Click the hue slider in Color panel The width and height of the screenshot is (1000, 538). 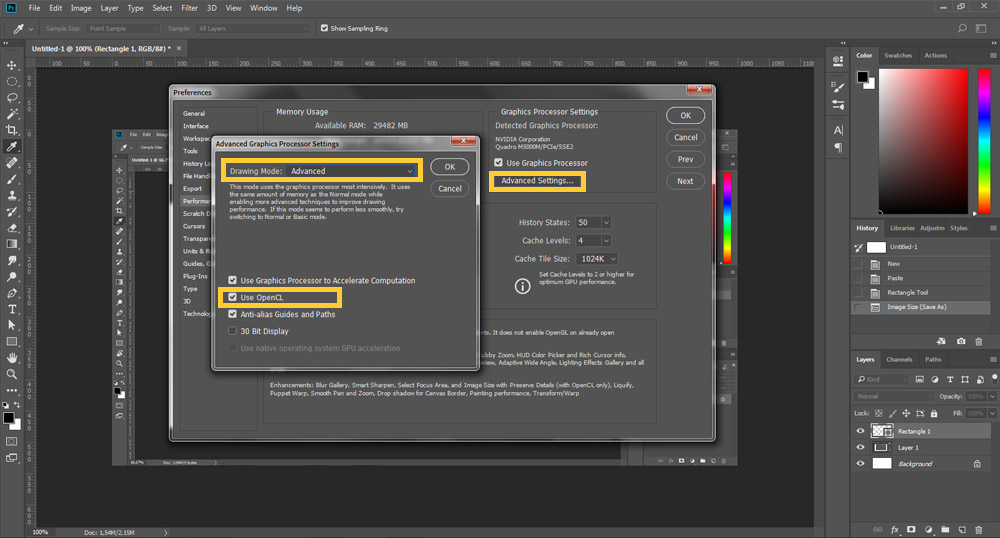click(985, 140)
